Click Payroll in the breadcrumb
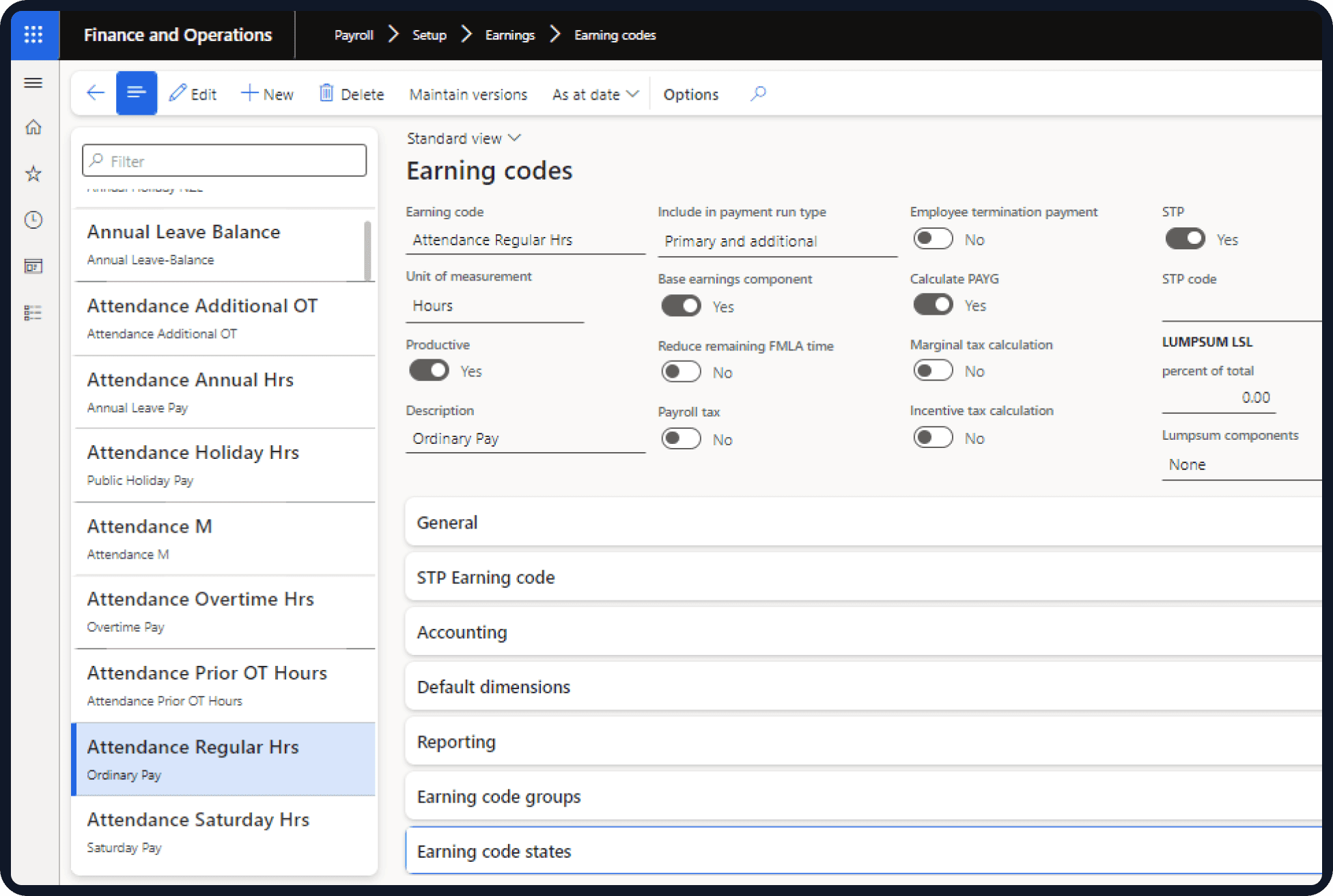Viewport: 1333px width, 896px height. tap(354, 35)
